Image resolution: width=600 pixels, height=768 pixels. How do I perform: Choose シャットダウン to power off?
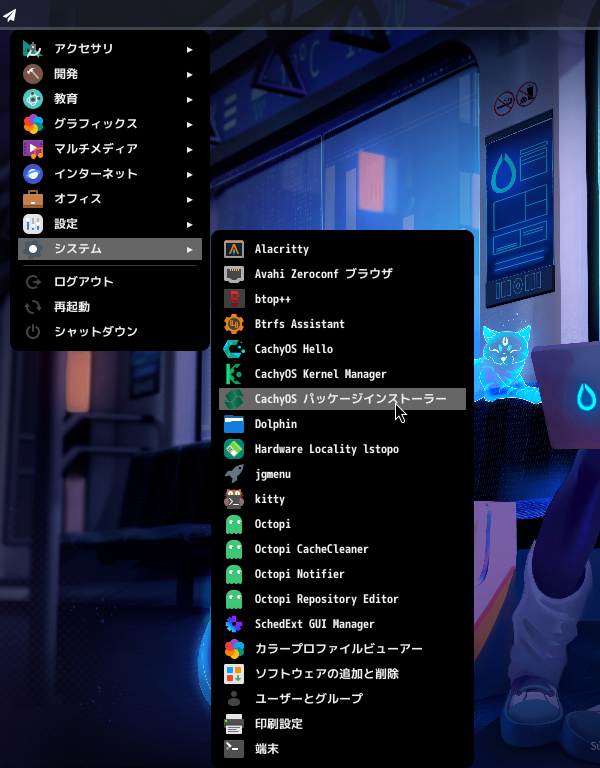tap(110, 332)
